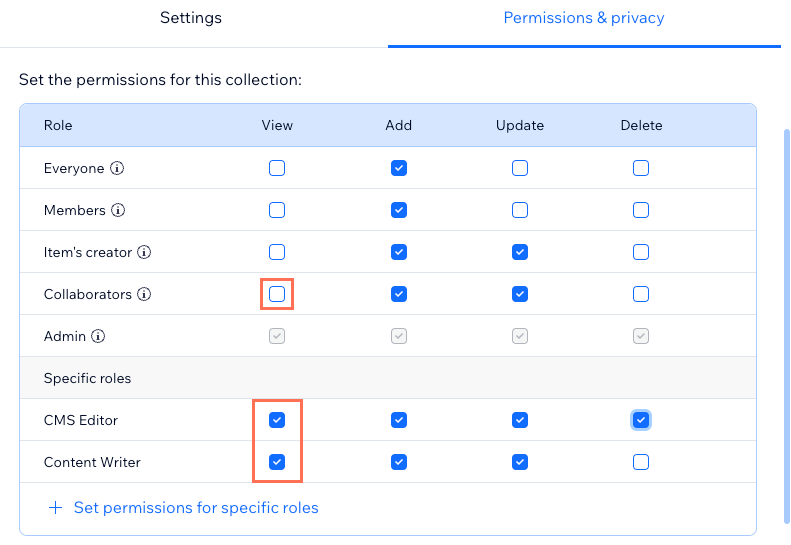Check Delete for Collaborators
This screenshot has height=545, width=791.
pyautogui.click(x=641, y=294)
